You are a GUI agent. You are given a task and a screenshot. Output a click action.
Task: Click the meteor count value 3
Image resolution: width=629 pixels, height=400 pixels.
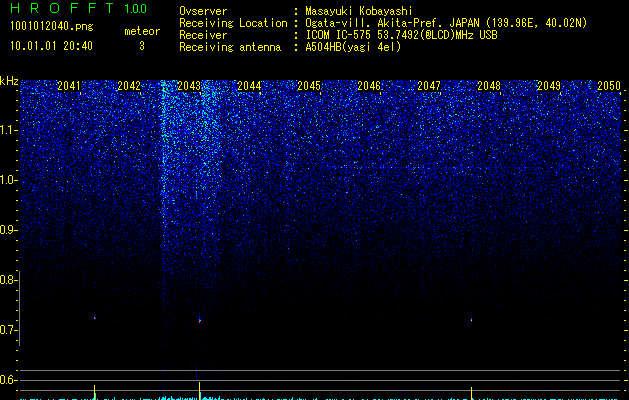[x=142, y=46]
